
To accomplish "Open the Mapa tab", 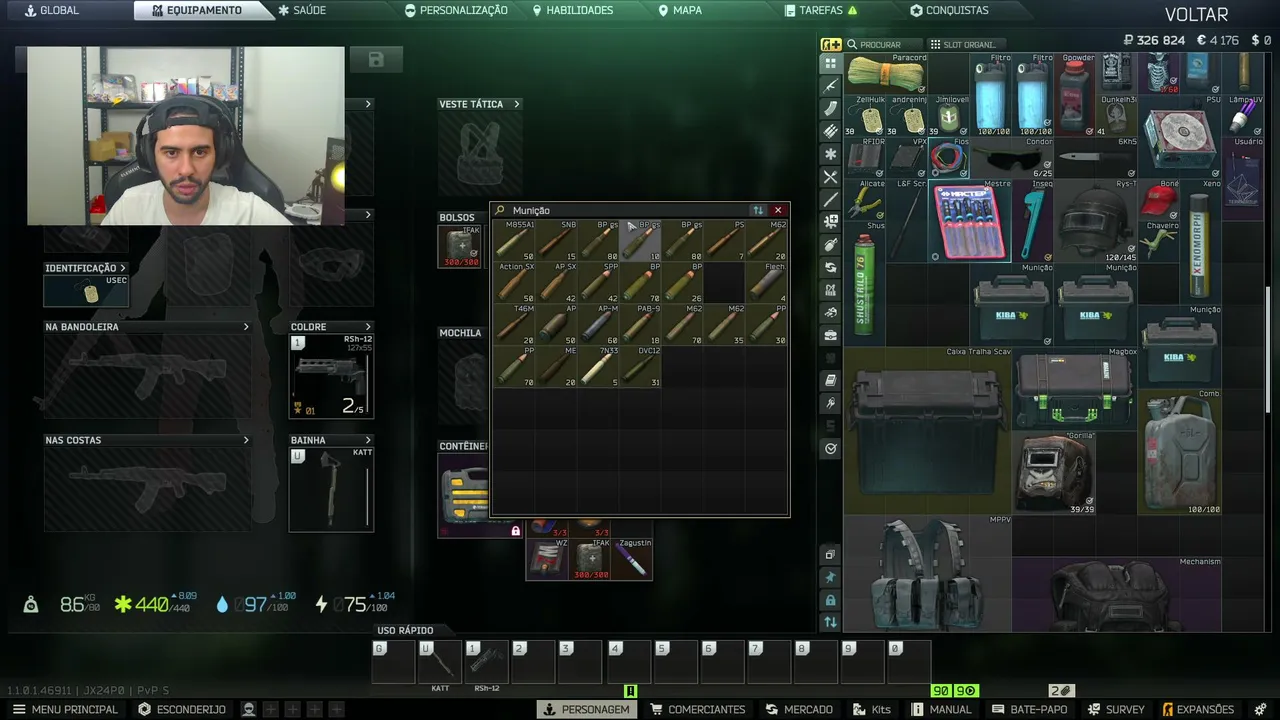I will coord(680,10).
